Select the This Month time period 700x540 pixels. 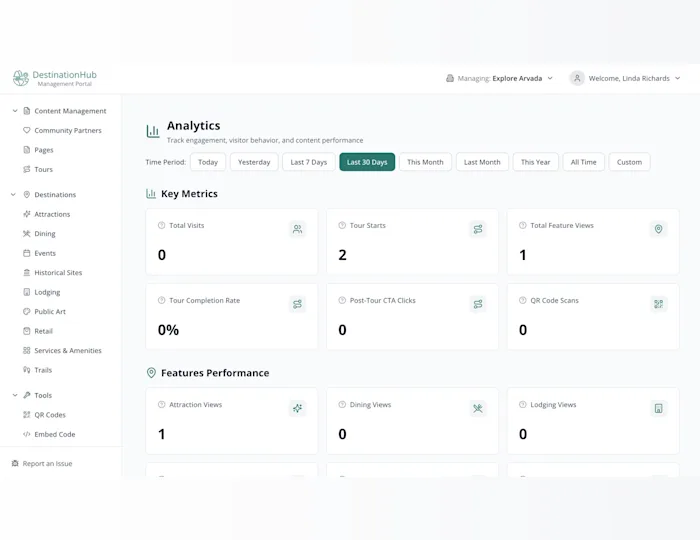coord(425,162)
